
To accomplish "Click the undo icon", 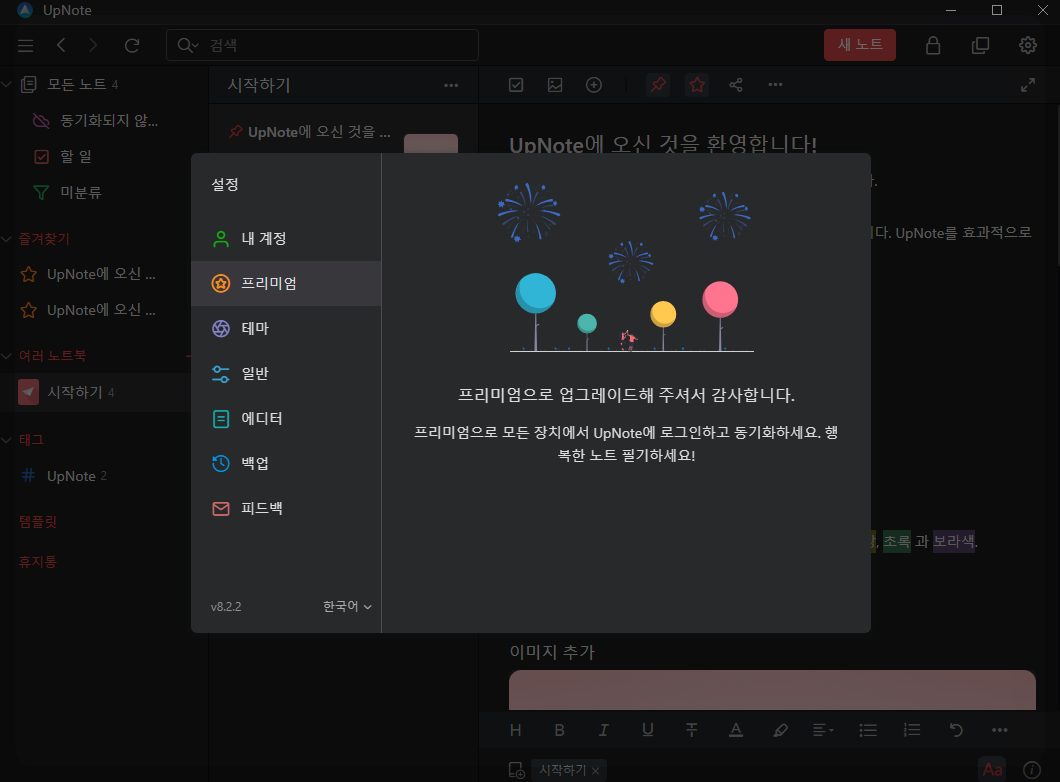I will (956, 730).
